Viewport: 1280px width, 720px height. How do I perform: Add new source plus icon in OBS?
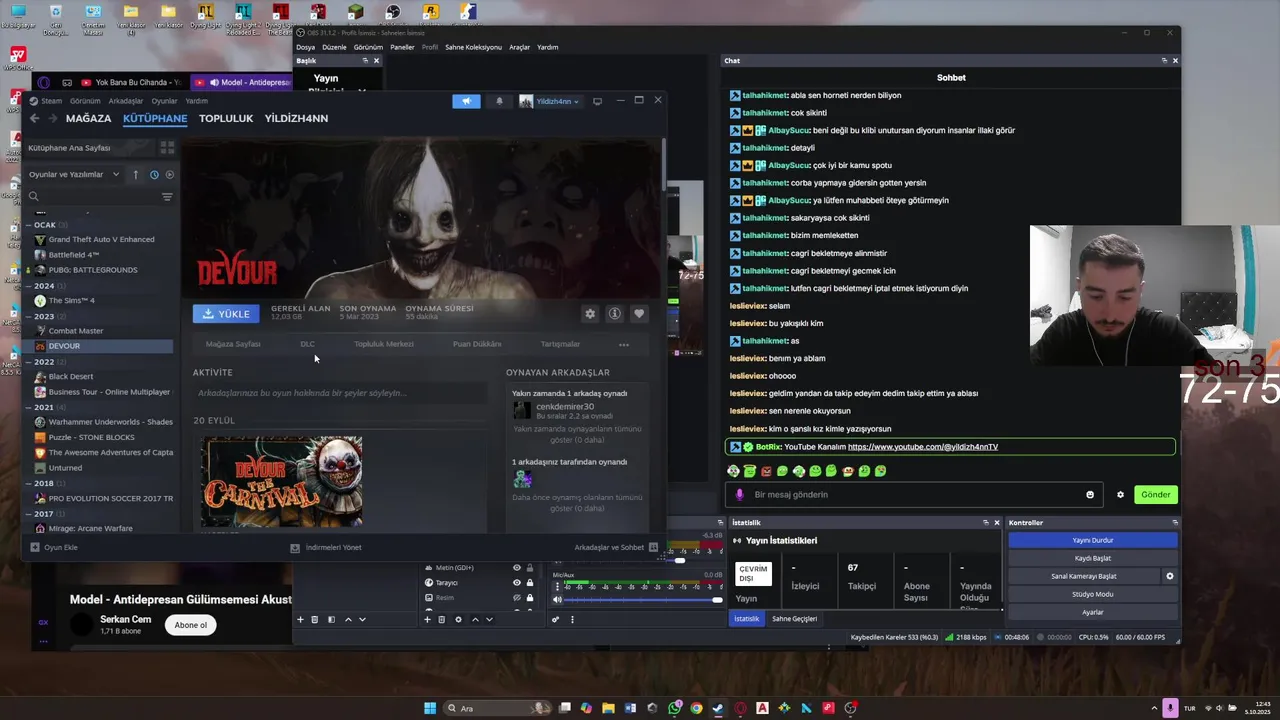click(427, 619)
